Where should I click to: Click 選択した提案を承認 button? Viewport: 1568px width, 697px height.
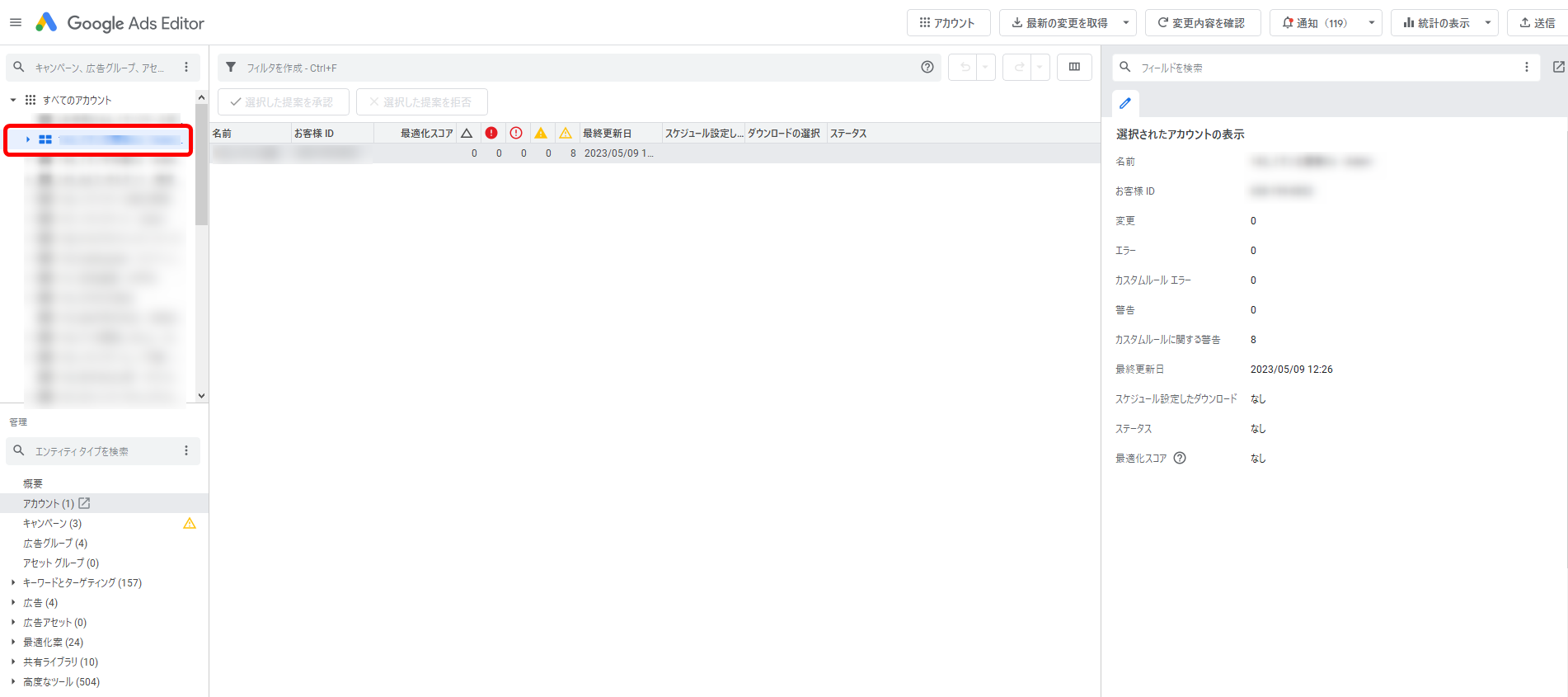(283, 102)
